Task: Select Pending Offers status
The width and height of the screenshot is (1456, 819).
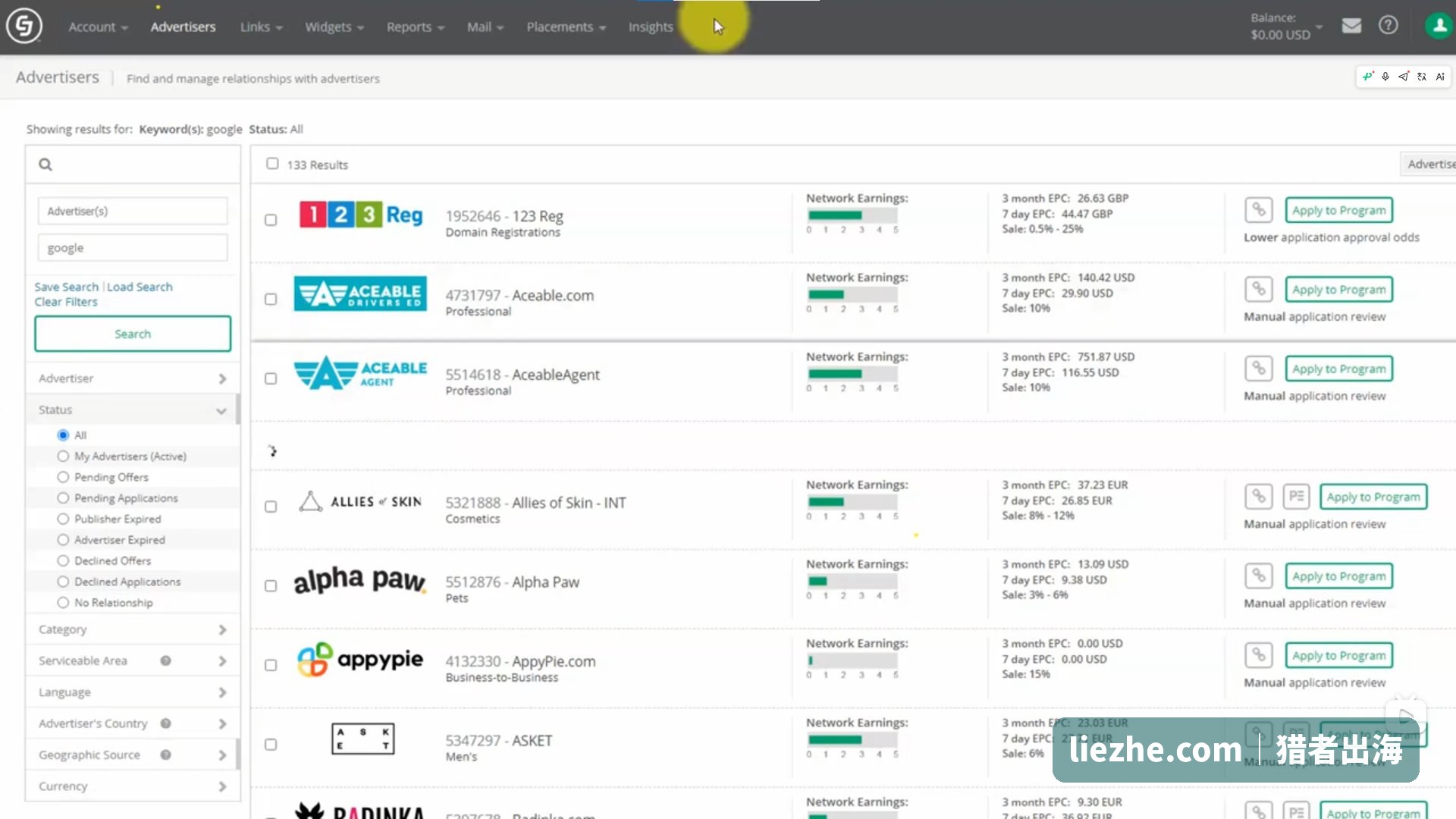Action: tap(63, 477)
